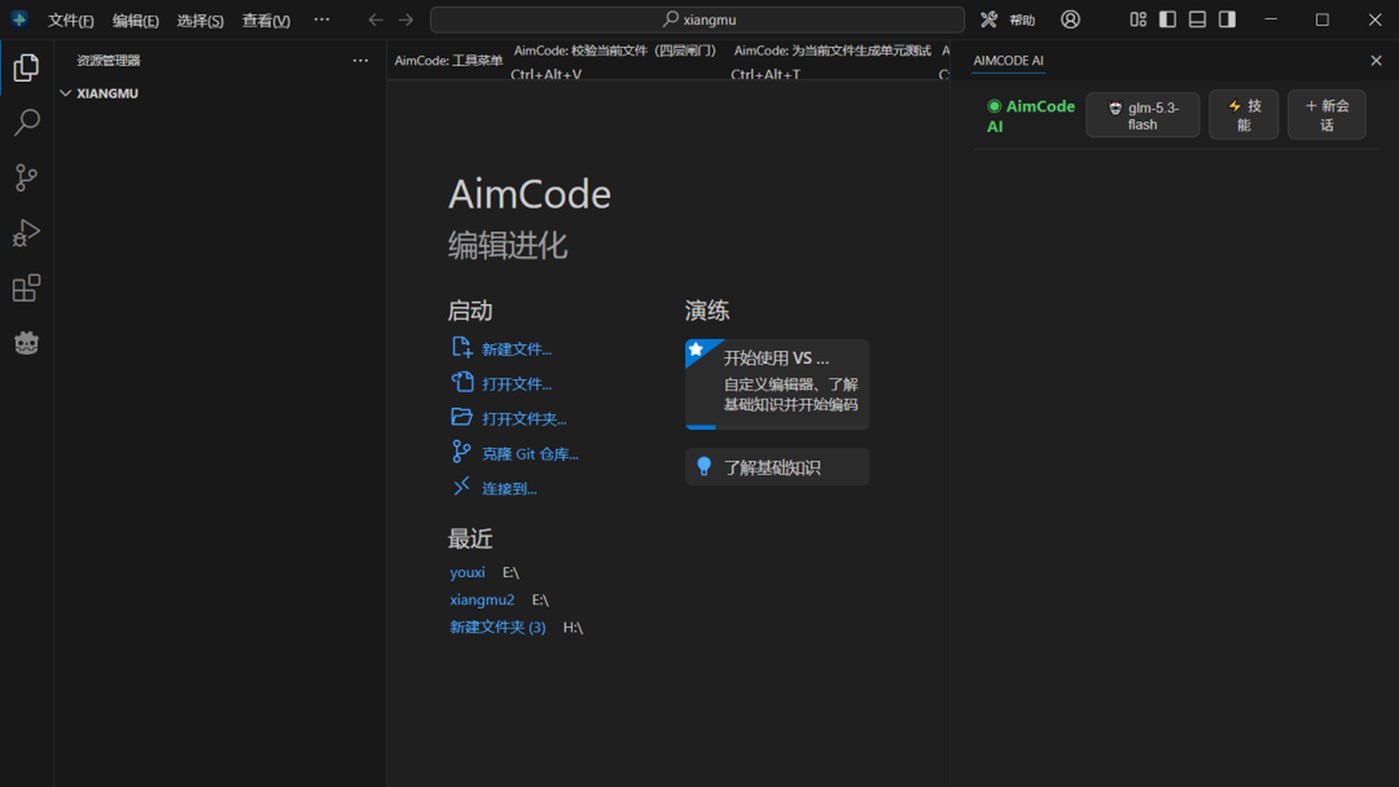Open the 了解基础知识 walkthrough
The width and height of the screenshot is (1399, 787).
click(777, 467)
